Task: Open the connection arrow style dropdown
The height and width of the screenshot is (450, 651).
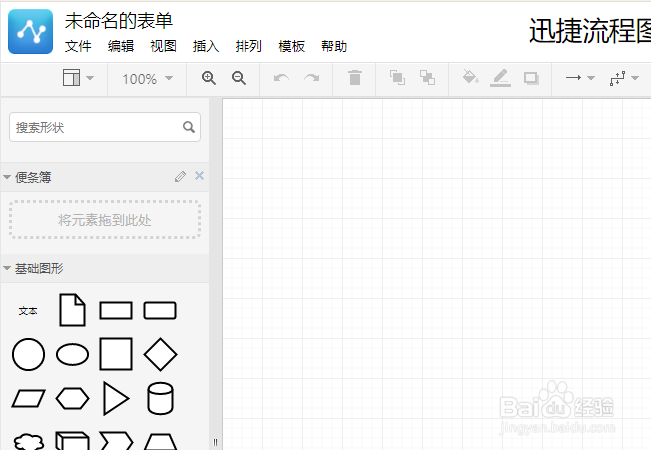Action: [x=580, y=78]
